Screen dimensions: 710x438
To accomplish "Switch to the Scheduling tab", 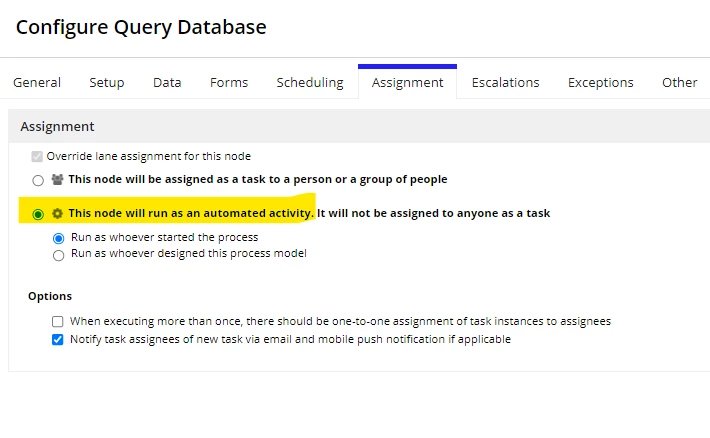I will point(310,82).
